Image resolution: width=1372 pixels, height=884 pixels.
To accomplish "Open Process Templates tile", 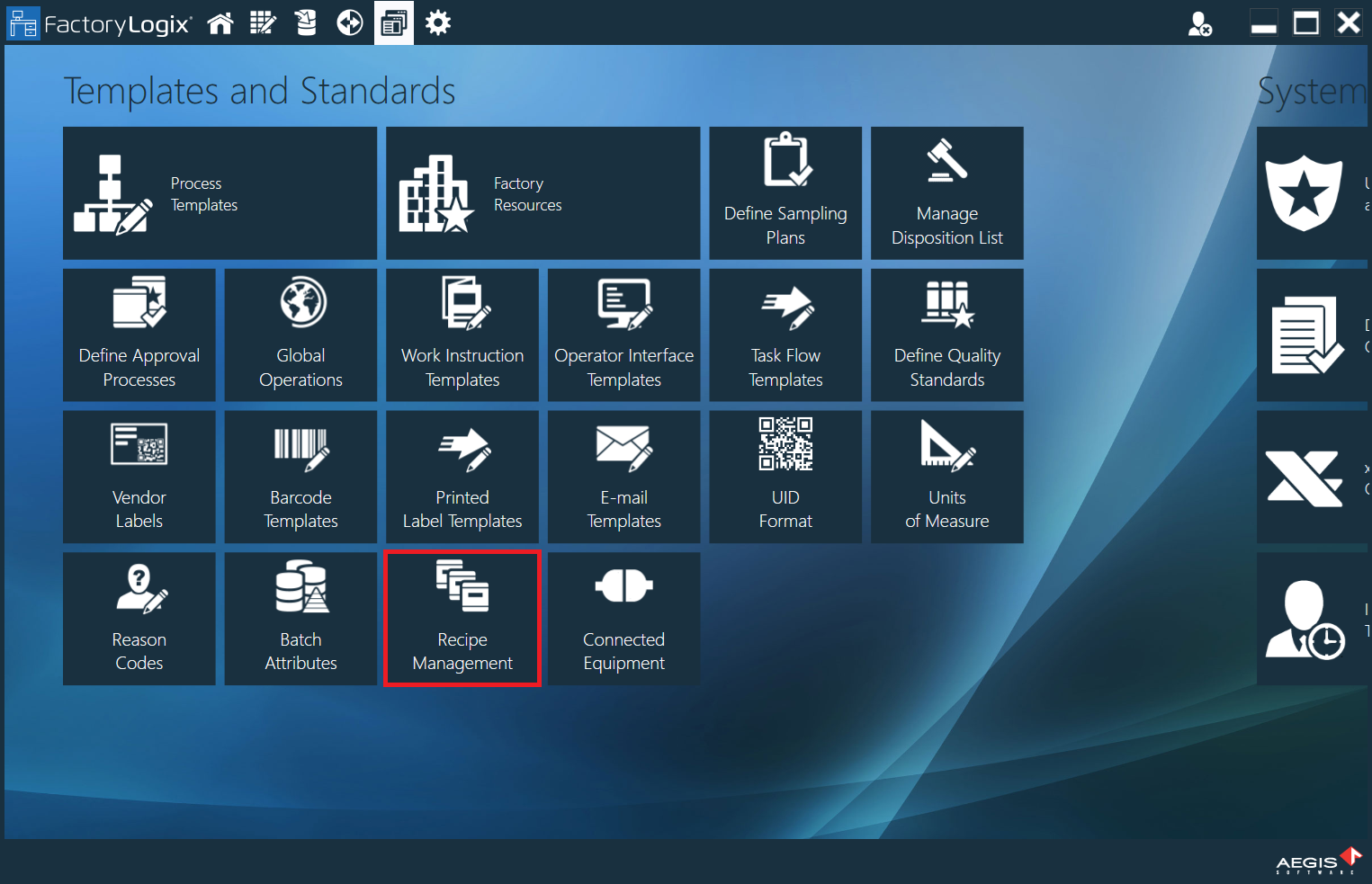I will pos(220,193).
